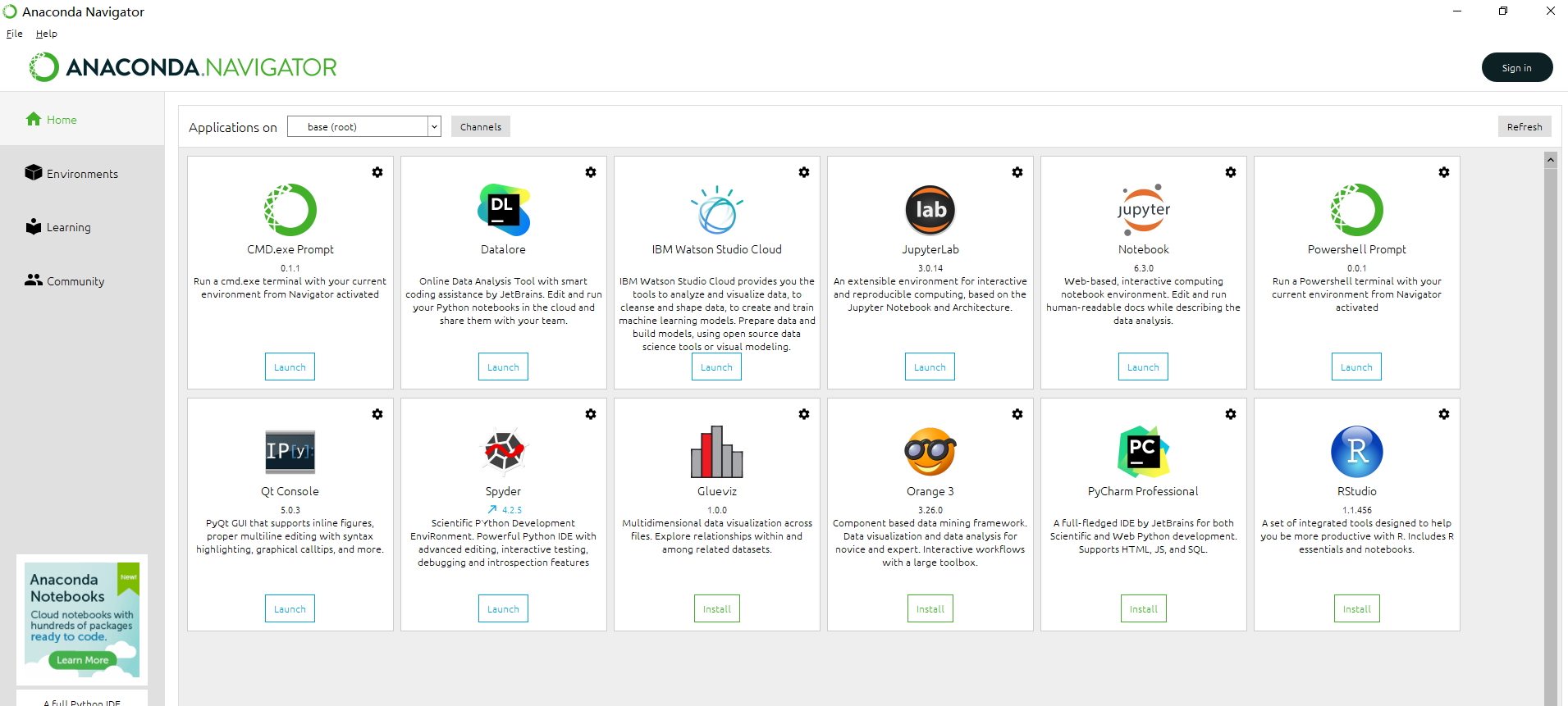Screen dimensions: 1568x706
Task: Open settings gear on Qt Console card
Action: pyautogui.click(x=377, y=414)
